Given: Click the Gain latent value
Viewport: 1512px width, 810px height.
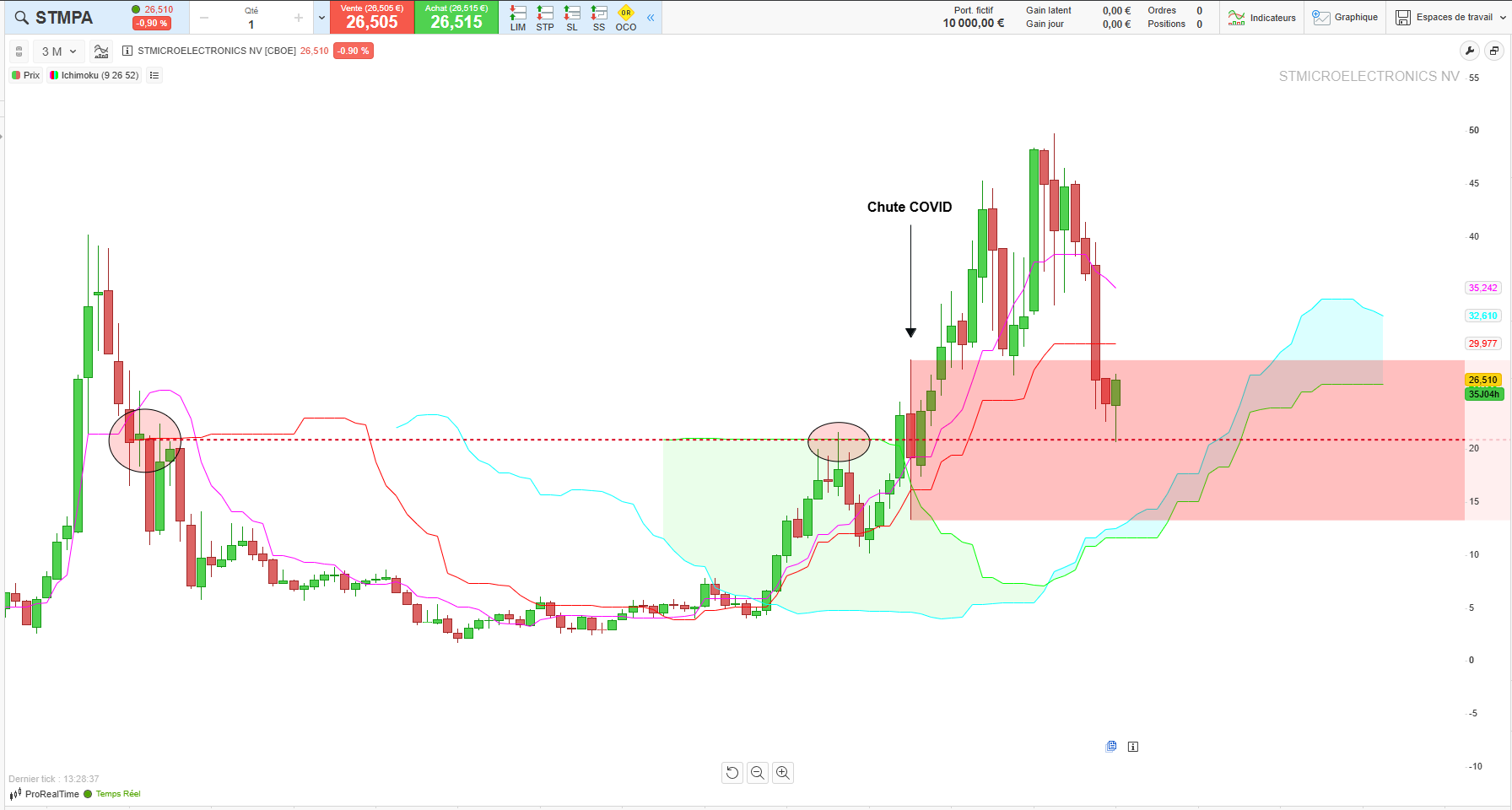Looking at the screenshot, I should (x=1116, y=11).
